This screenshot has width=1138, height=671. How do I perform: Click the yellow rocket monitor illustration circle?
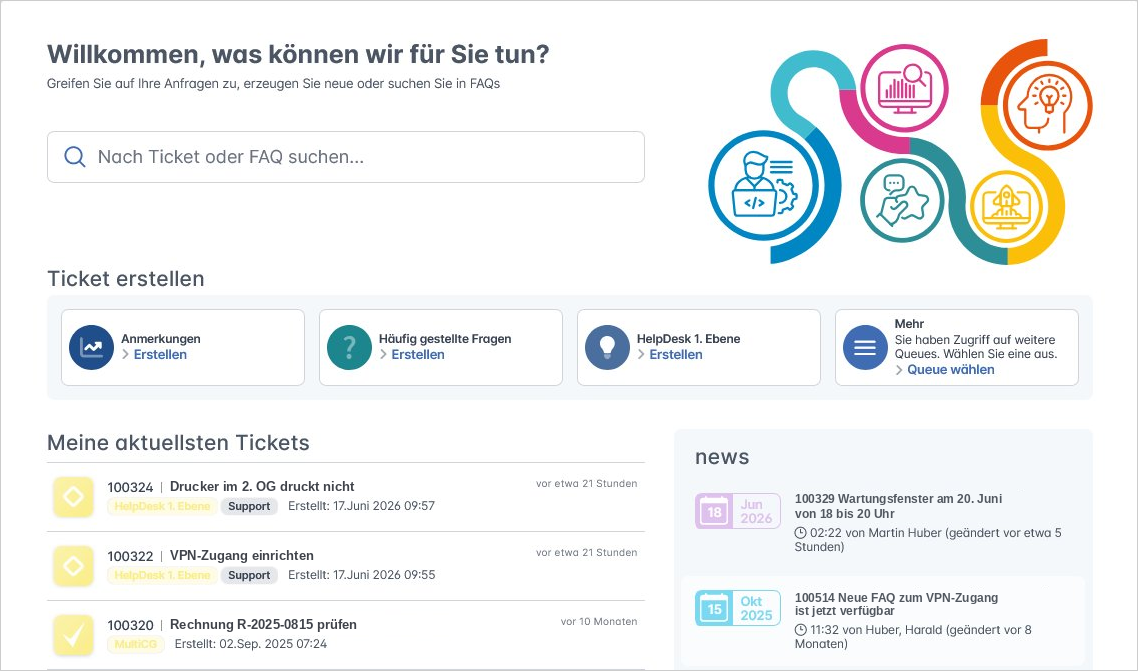tap(1006, 206)
